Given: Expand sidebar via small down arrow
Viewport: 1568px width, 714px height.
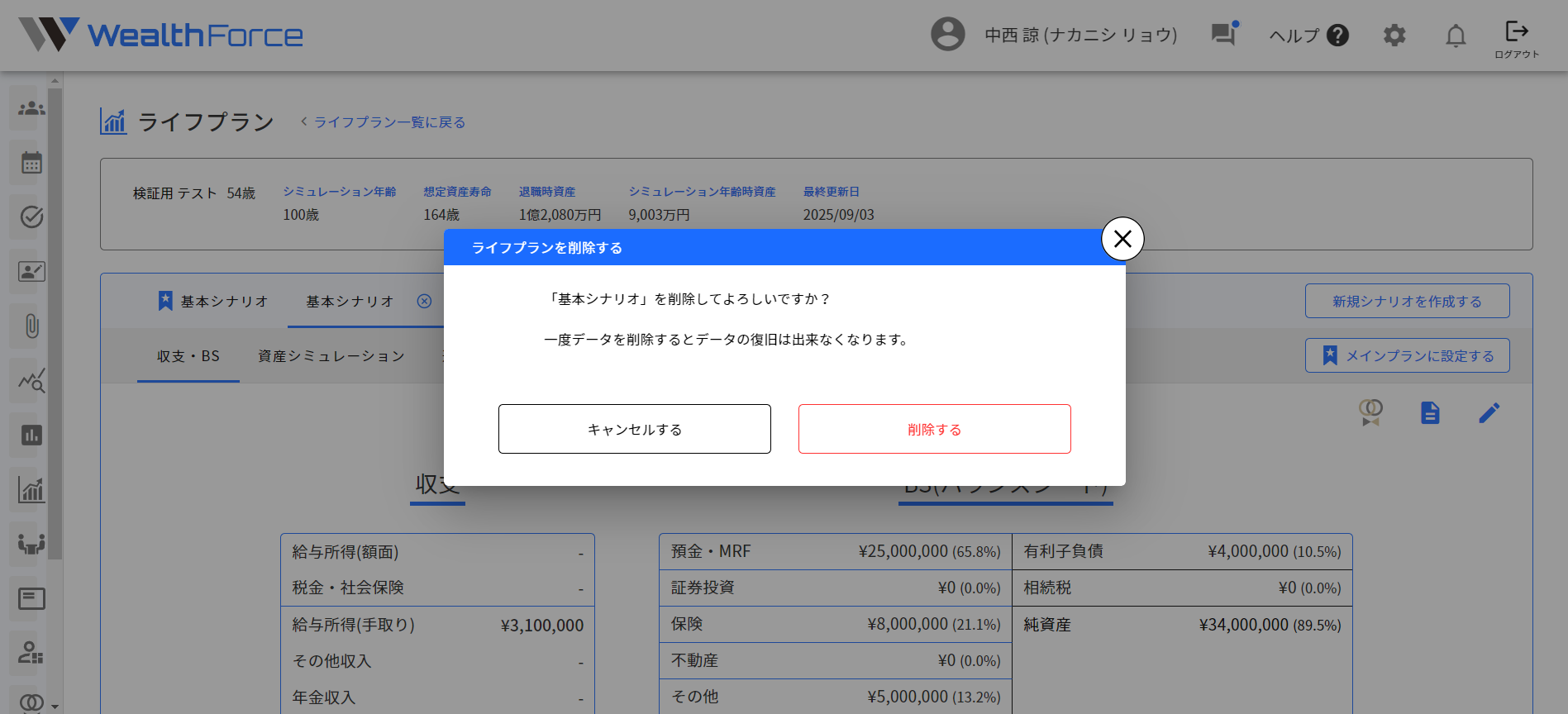Looking at the screenshot, I should (55, 707).
